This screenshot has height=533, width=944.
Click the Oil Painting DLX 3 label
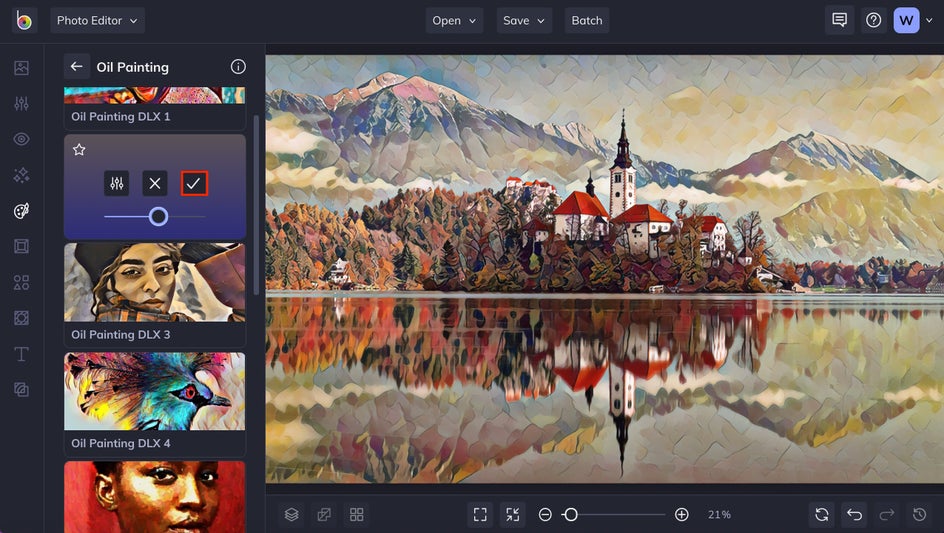click(120, 334)
